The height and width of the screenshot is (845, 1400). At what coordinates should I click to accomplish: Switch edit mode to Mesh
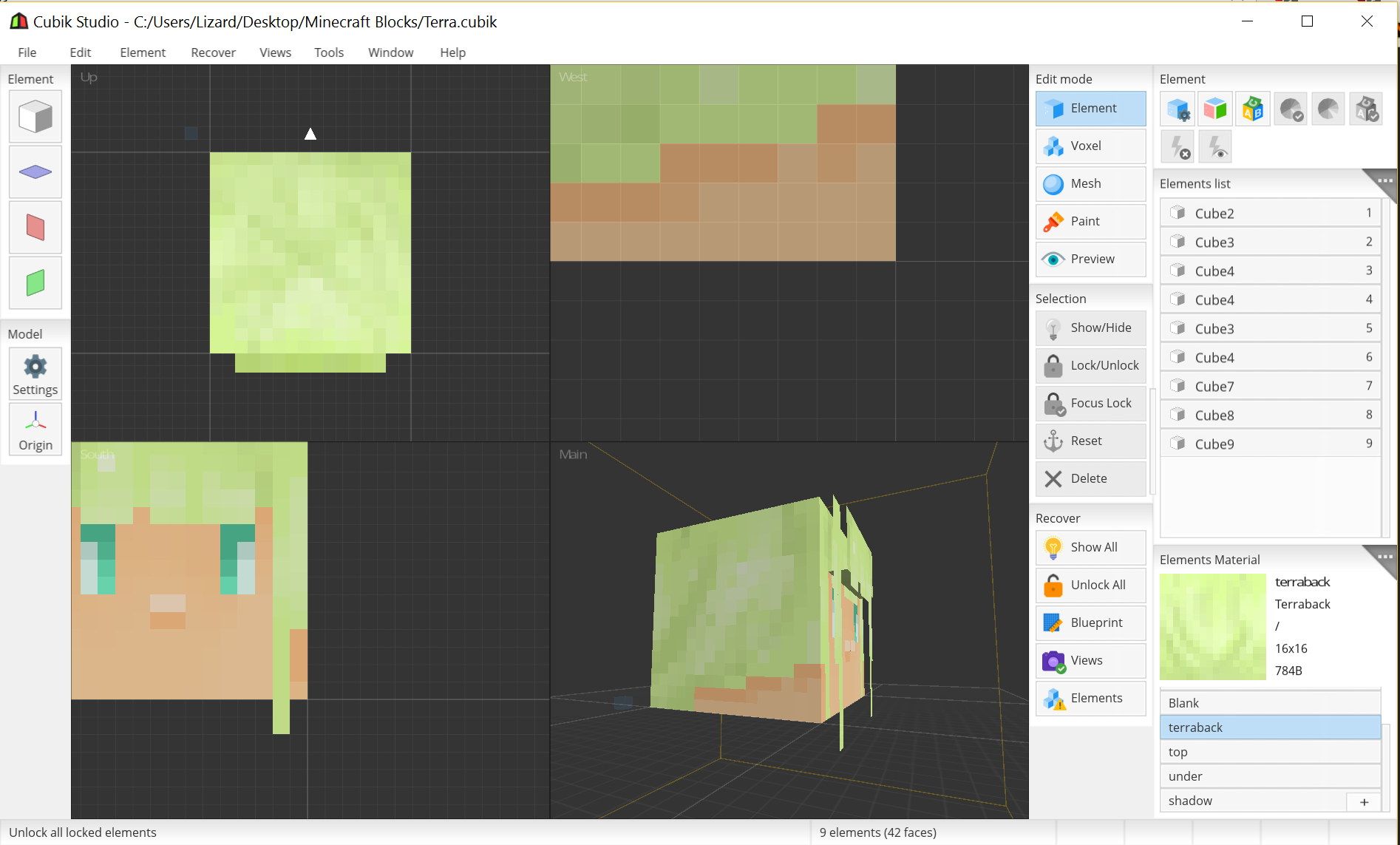click(x=1090, y=183)
